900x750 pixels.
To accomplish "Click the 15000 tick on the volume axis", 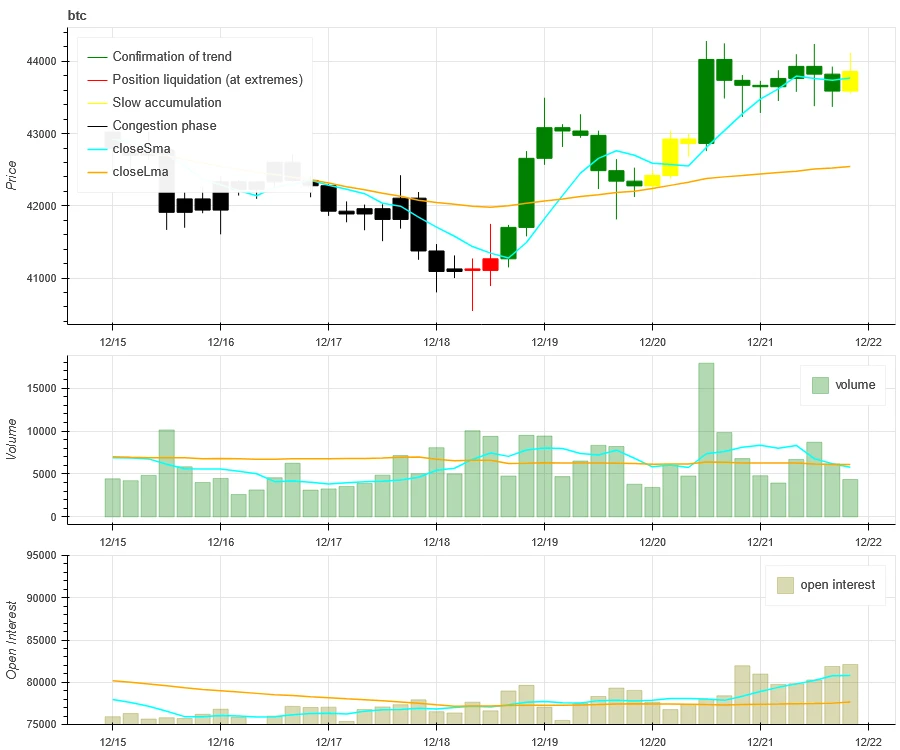I will tap(40, 389).
